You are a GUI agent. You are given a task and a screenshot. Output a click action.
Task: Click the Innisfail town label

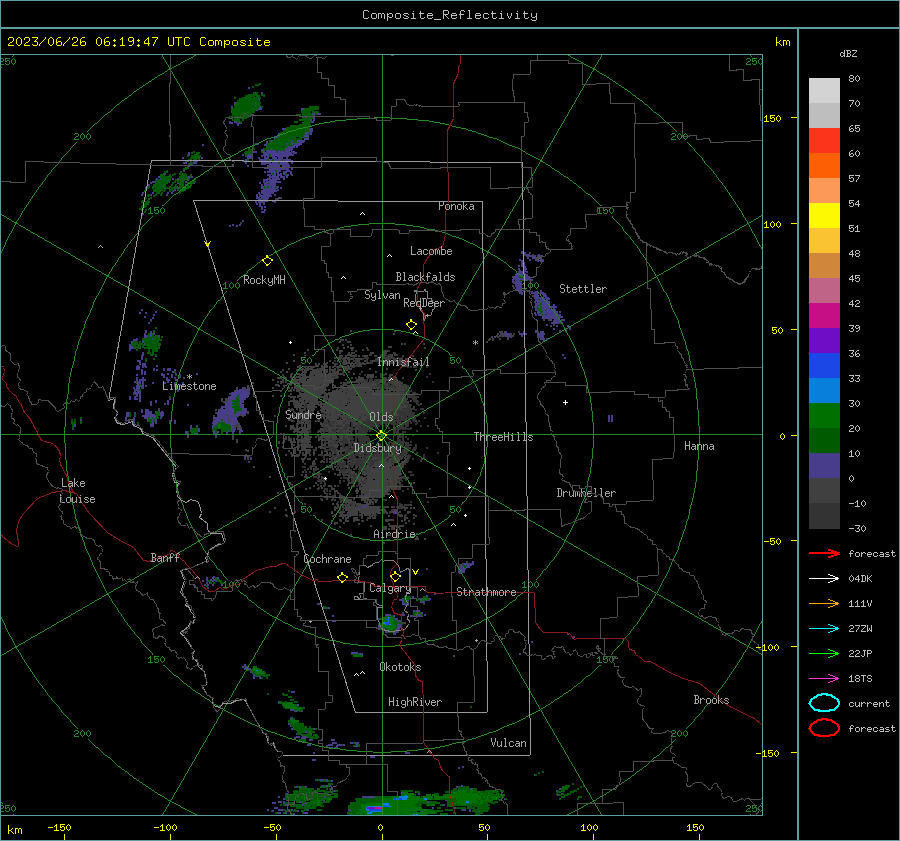coord(403,362)
